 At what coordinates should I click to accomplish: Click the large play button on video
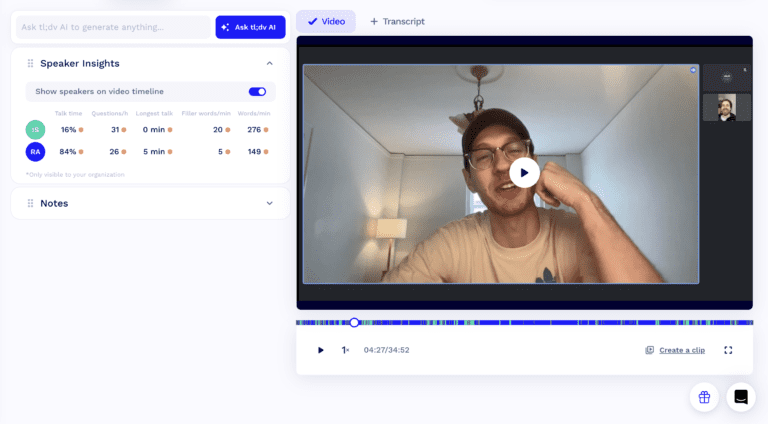[524, 173]
